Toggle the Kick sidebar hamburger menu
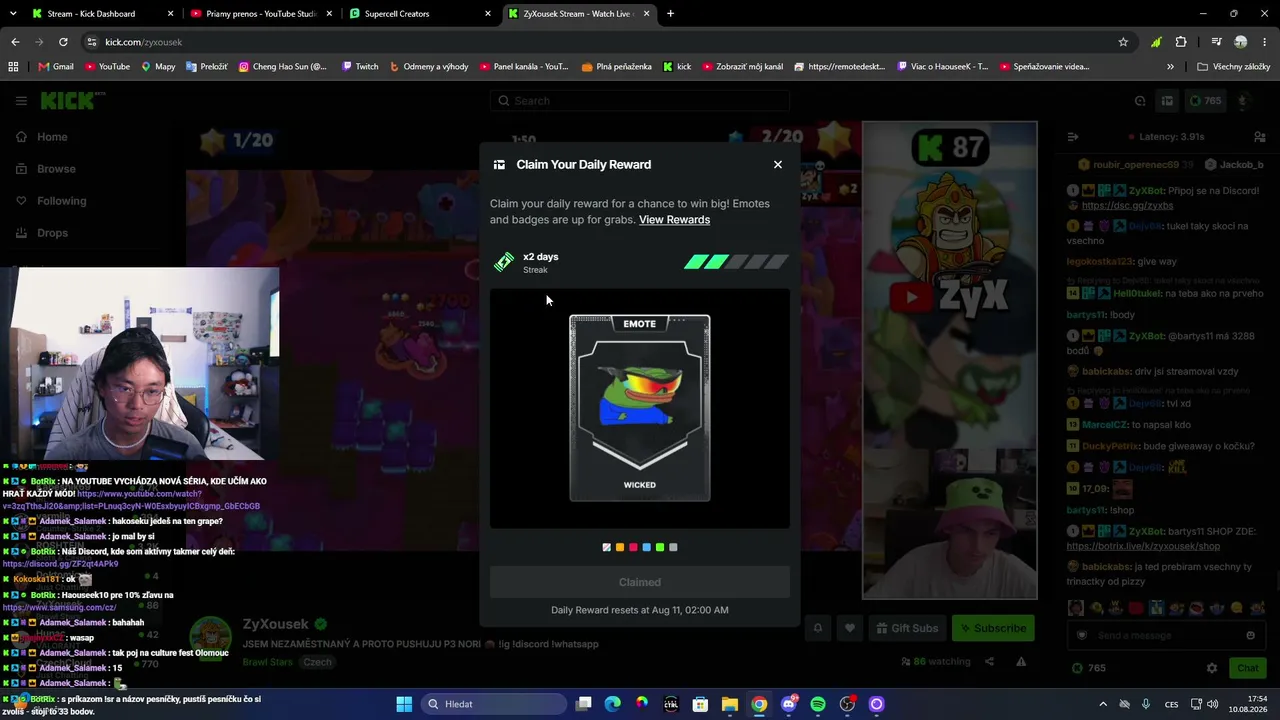 click(21, 101)
